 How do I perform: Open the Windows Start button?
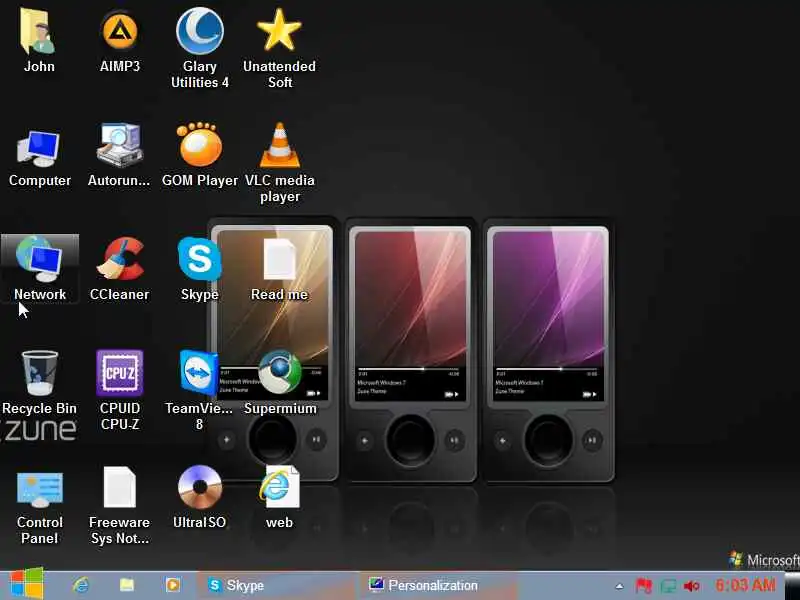[26, 585]
